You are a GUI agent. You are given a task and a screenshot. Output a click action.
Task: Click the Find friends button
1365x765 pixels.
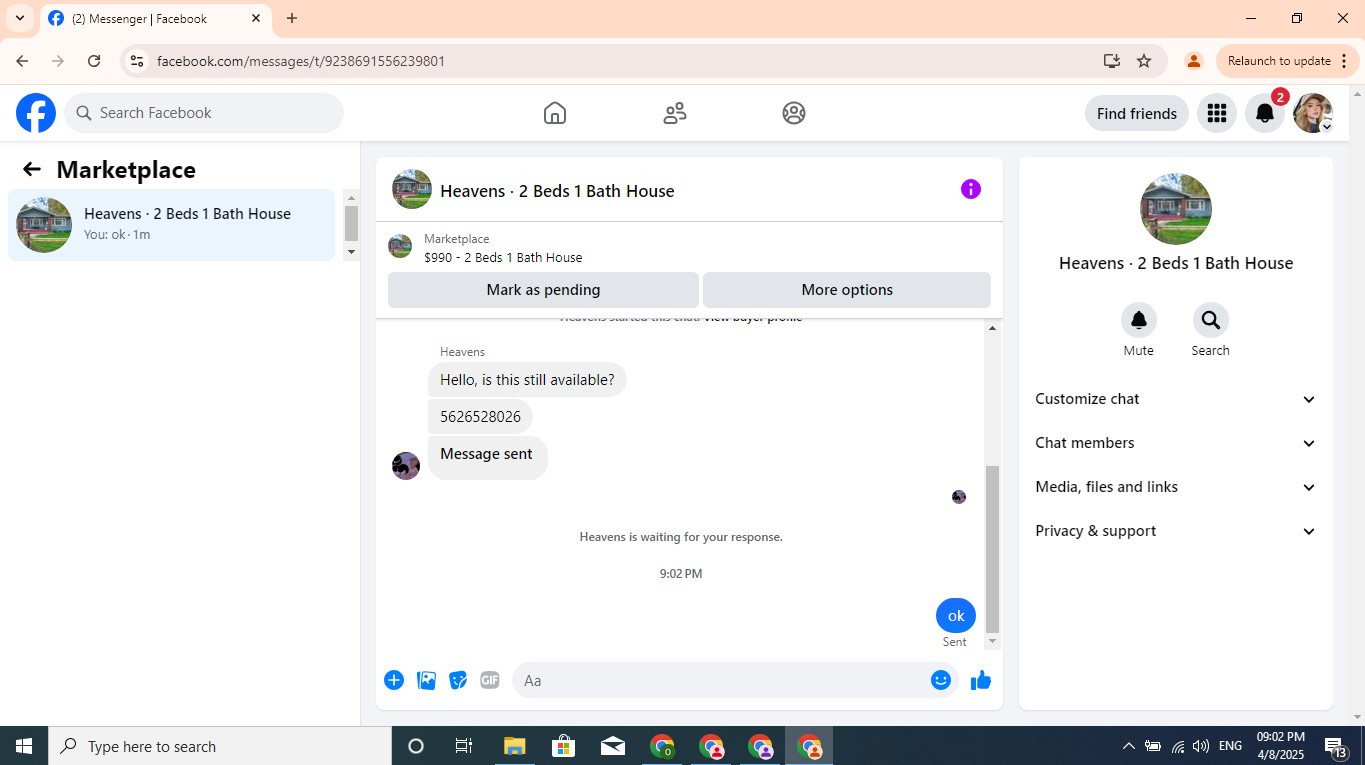click(1136, 113)
